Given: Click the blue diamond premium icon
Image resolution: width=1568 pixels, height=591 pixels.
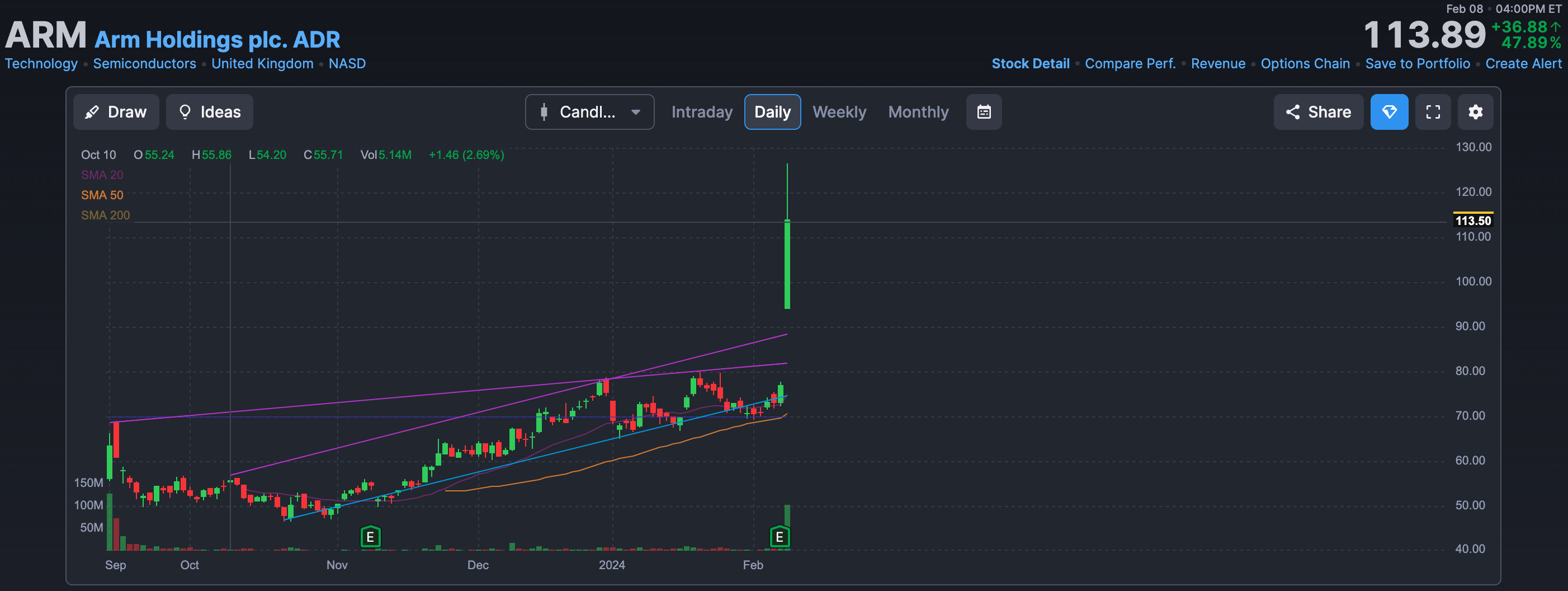Looking at the screenshot, I should click(1389, 112).
